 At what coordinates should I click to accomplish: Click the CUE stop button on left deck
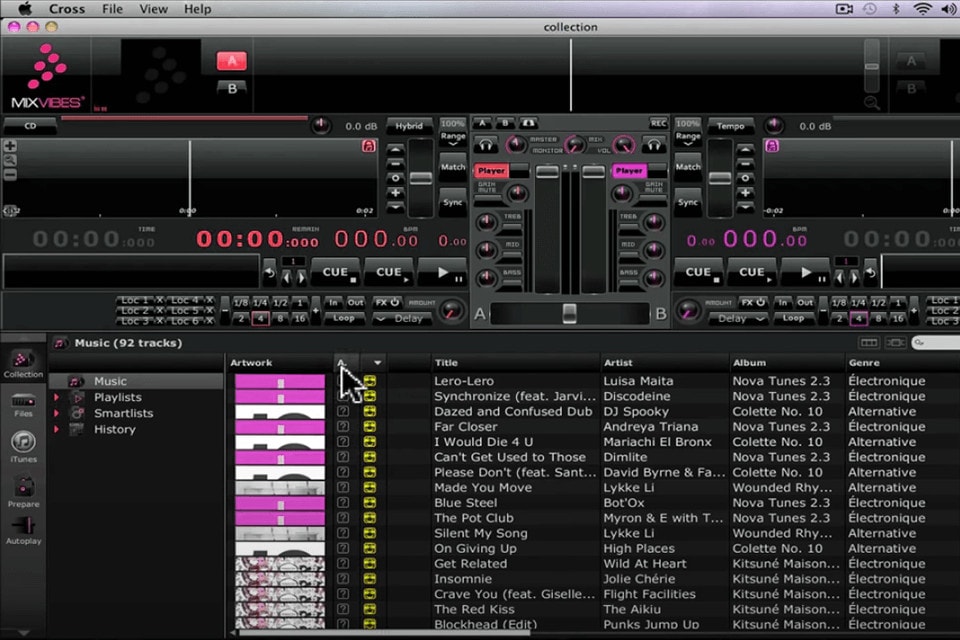(x=336, y=273)
